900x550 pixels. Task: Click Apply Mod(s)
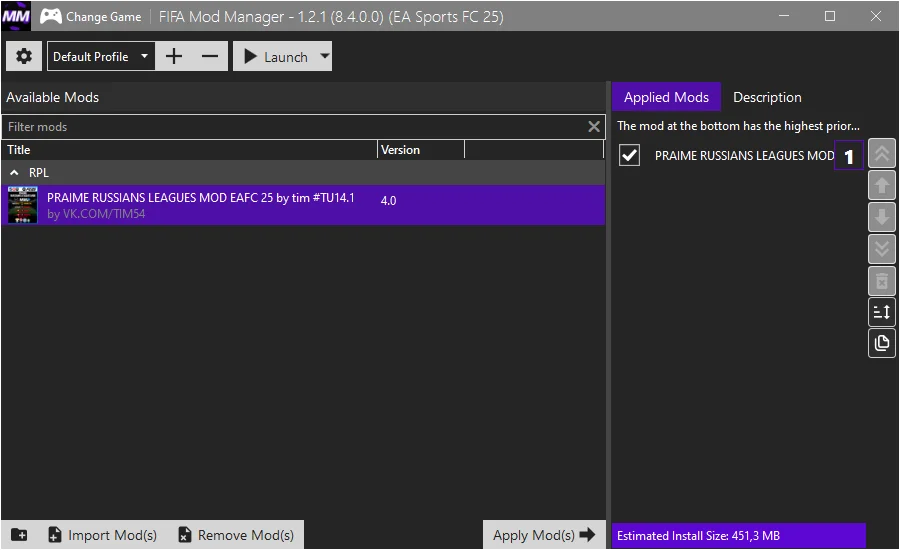coord(544,535)
